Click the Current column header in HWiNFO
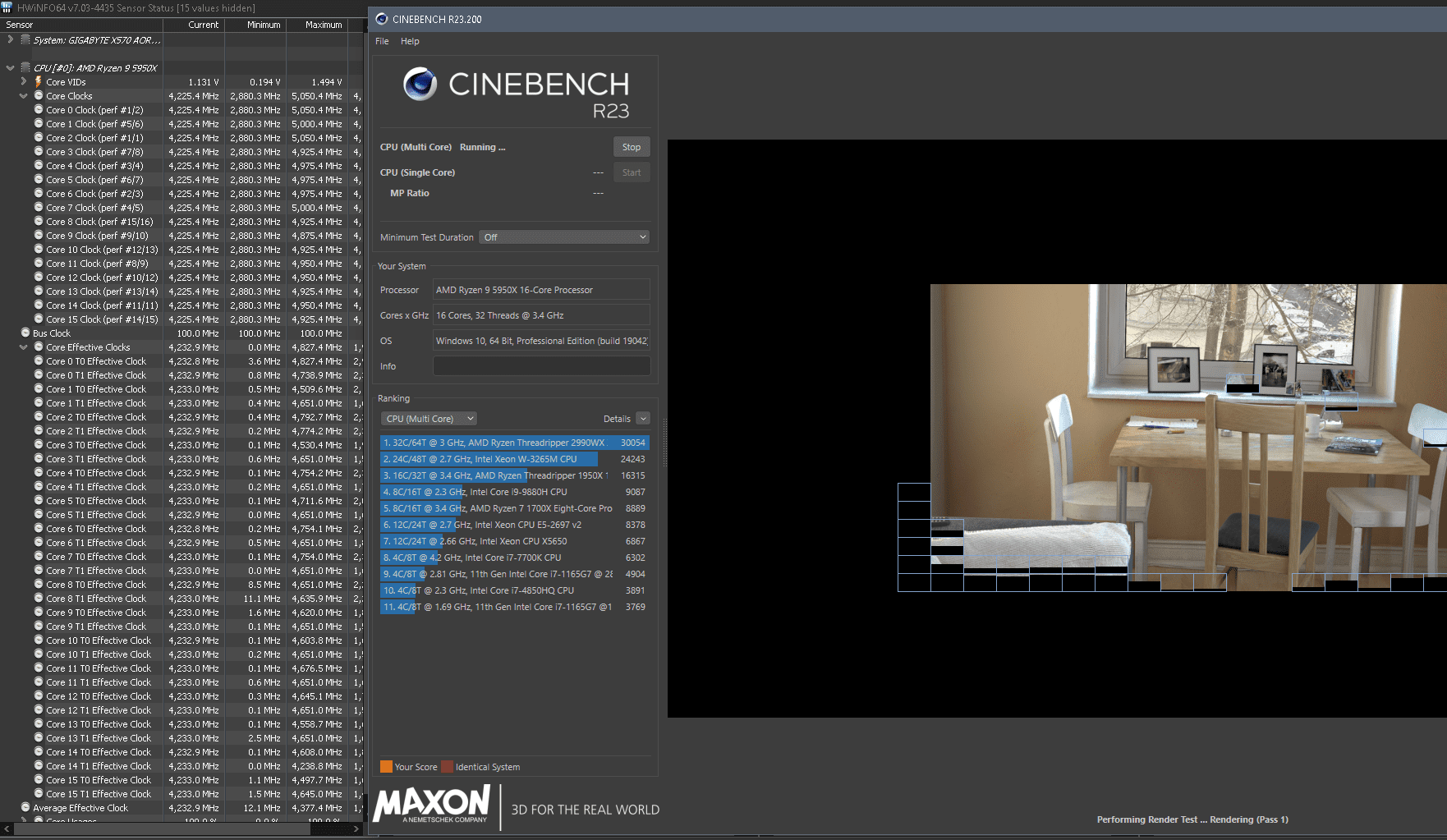 pos(193,25)
